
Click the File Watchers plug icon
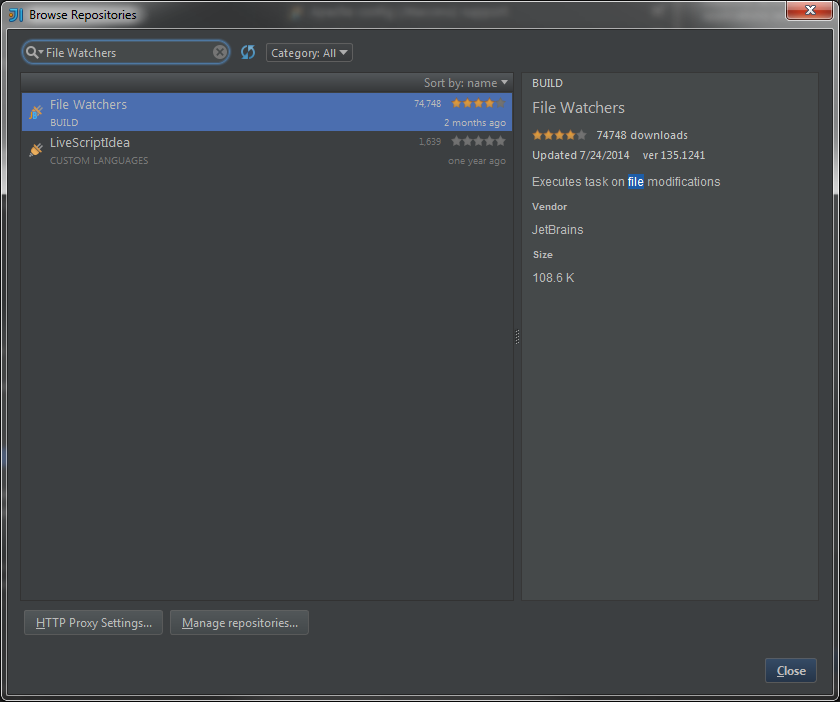pos(36,112)
